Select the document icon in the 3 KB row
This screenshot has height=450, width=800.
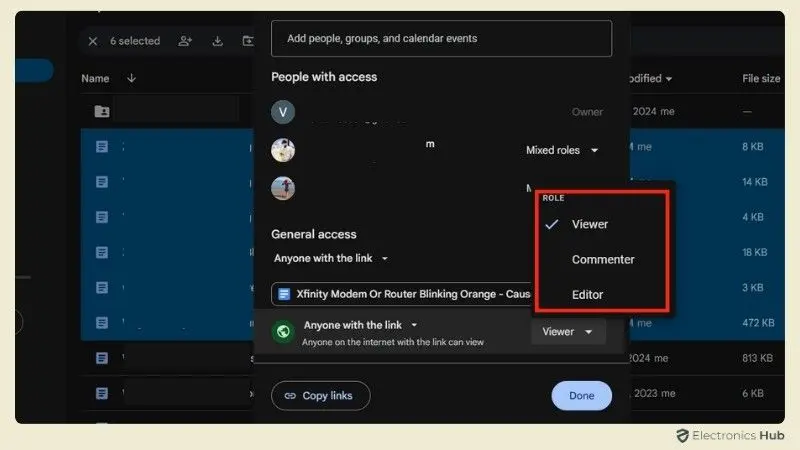click(x=102, y=287)
